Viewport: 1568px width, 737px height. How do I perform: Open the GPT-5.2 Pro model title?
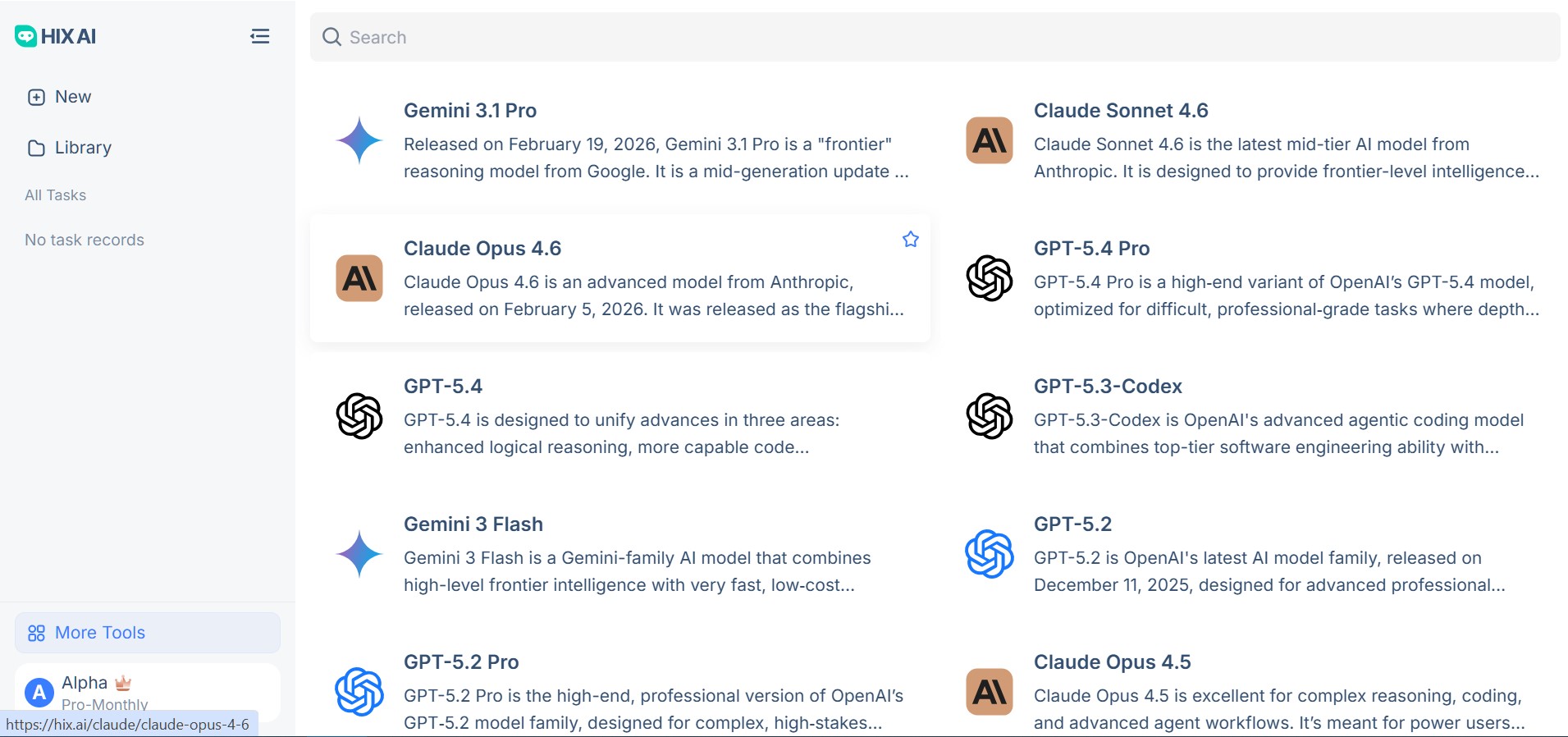click(461, 662)
